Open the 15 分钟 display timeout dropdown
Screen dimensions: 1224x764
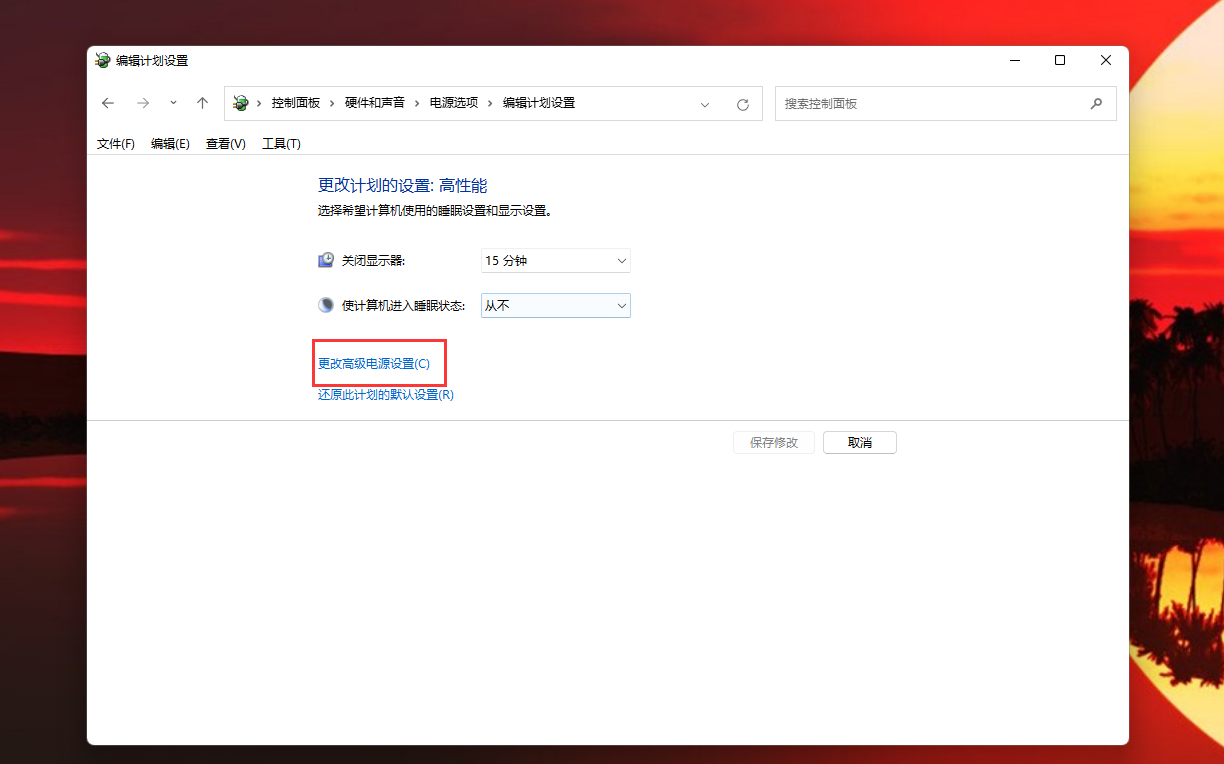(555, 260)
